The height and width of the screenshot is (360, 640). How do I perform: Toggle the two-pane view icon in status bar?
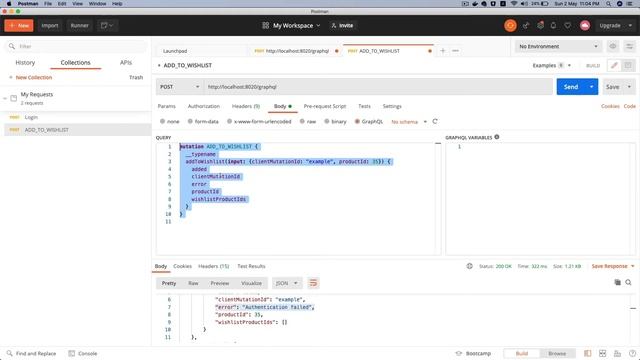[587, 353]
